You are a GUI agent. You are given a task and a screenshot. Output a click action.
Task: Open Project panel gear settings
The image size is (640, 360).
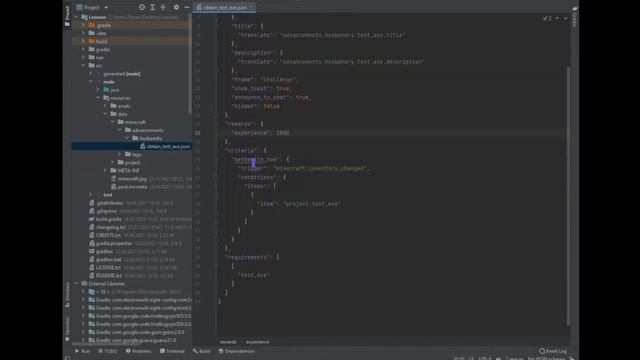176,7
